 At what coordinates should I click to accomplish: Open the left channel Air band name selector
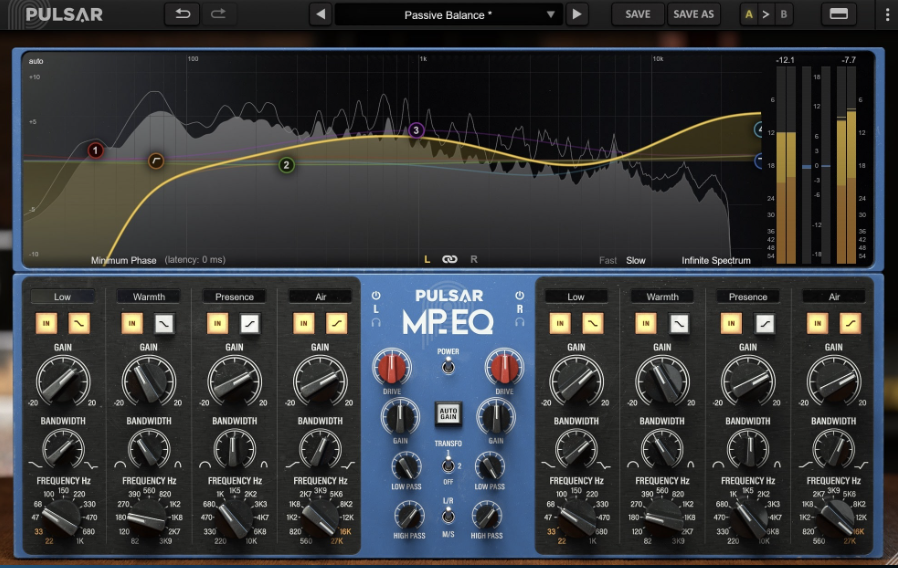click(320, 297)
